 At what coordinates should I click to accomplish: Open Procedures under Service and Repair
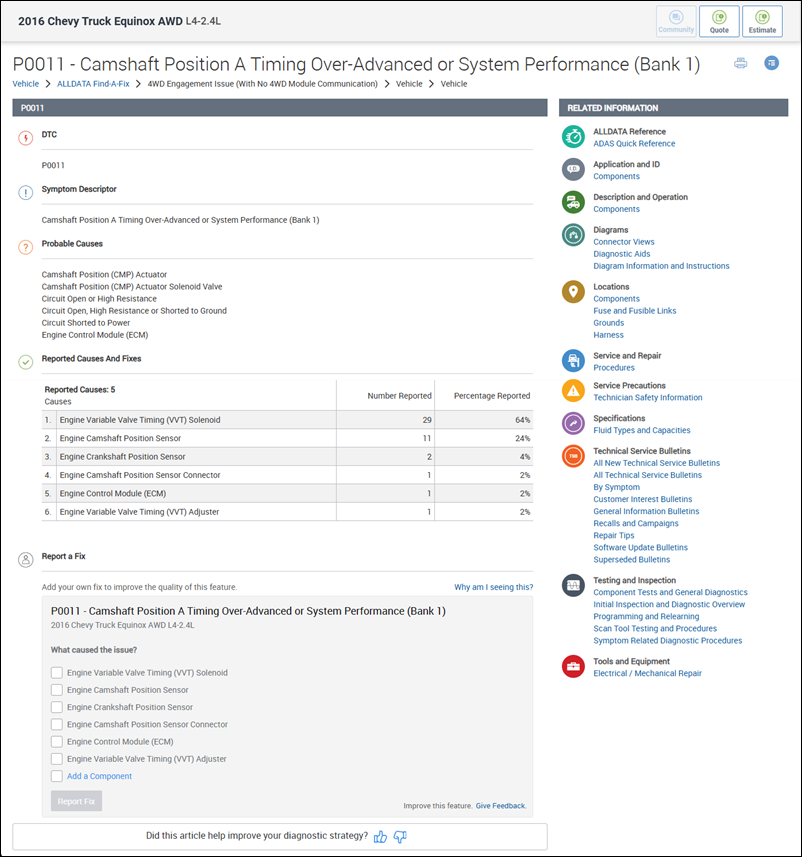click(x=614, y=367)
